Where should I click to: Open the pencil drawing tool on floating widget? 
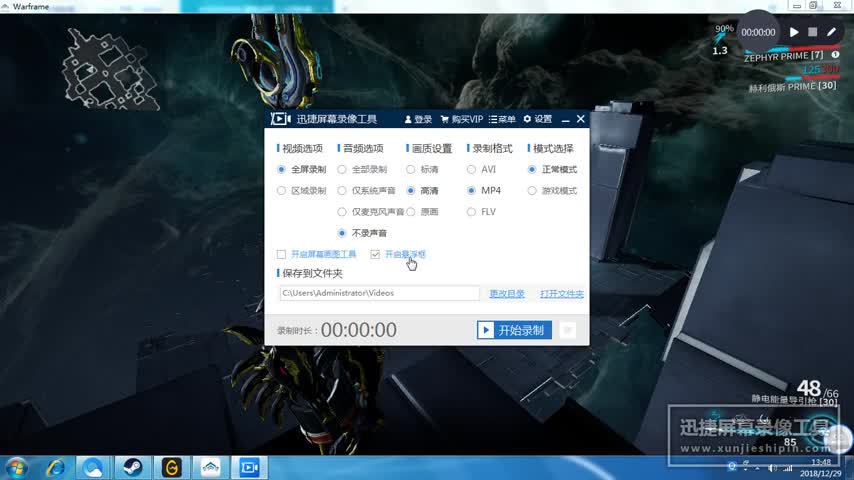tap(831, 32)
